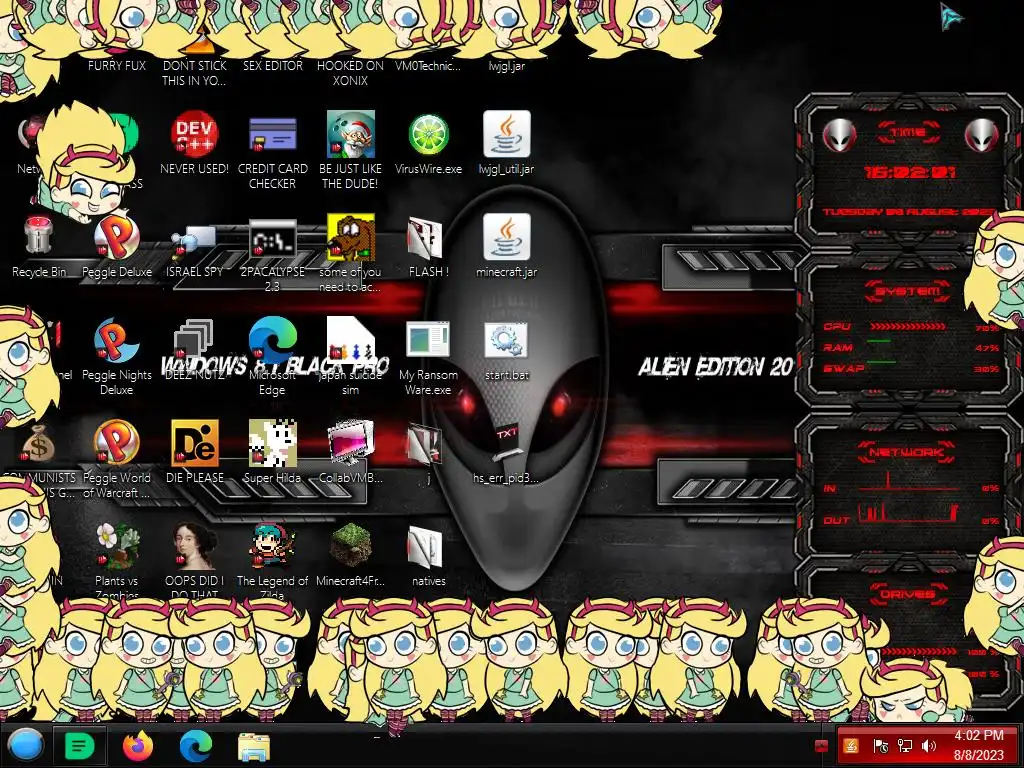The image size is (1024, 768).
Task: Open the some of you need to ac... icon
Action: (351, 238)
